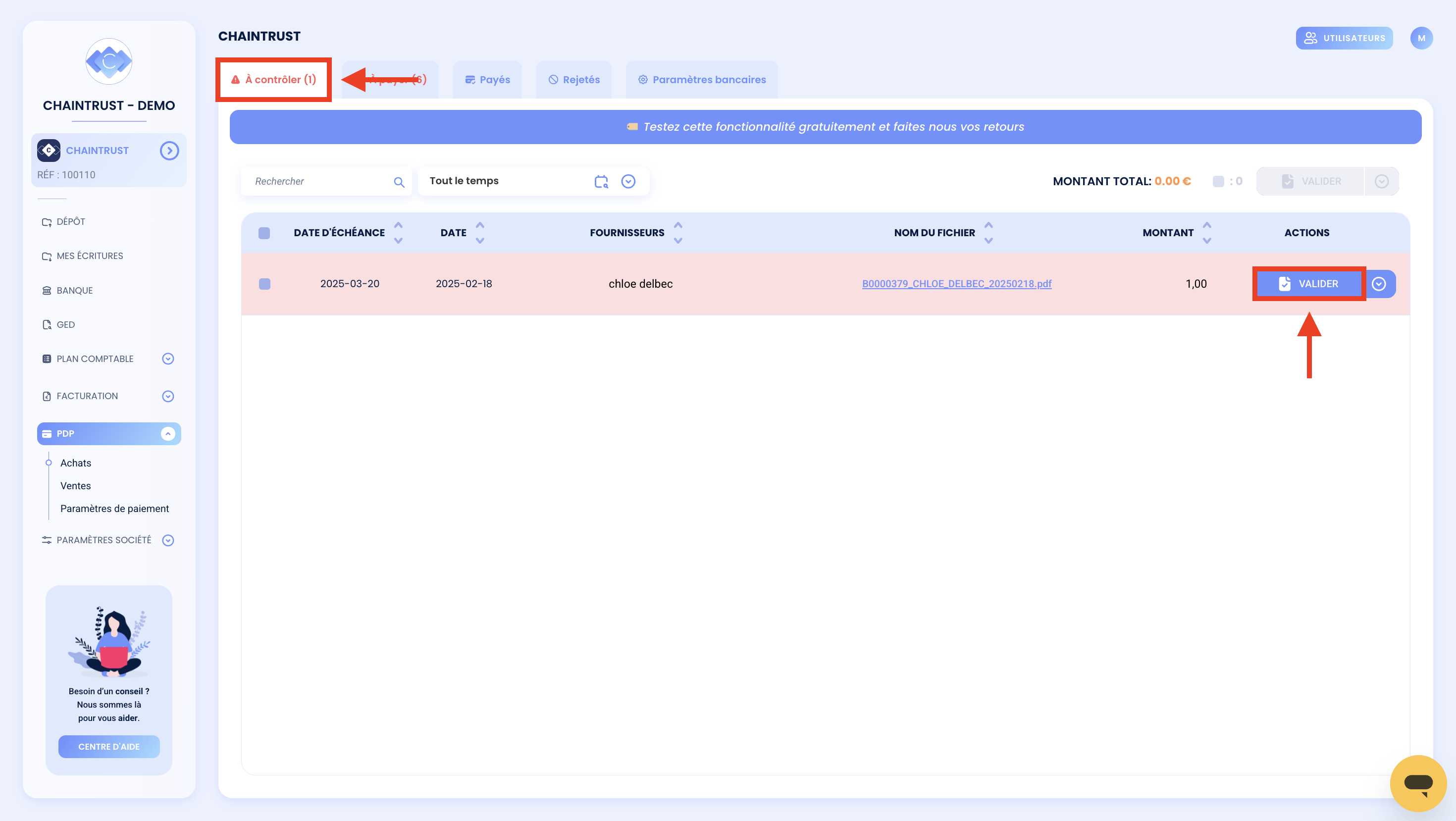Click the chloe delbec supplier cell
The width and height of the screenshot is (1456, 821).
coord(640,284)
